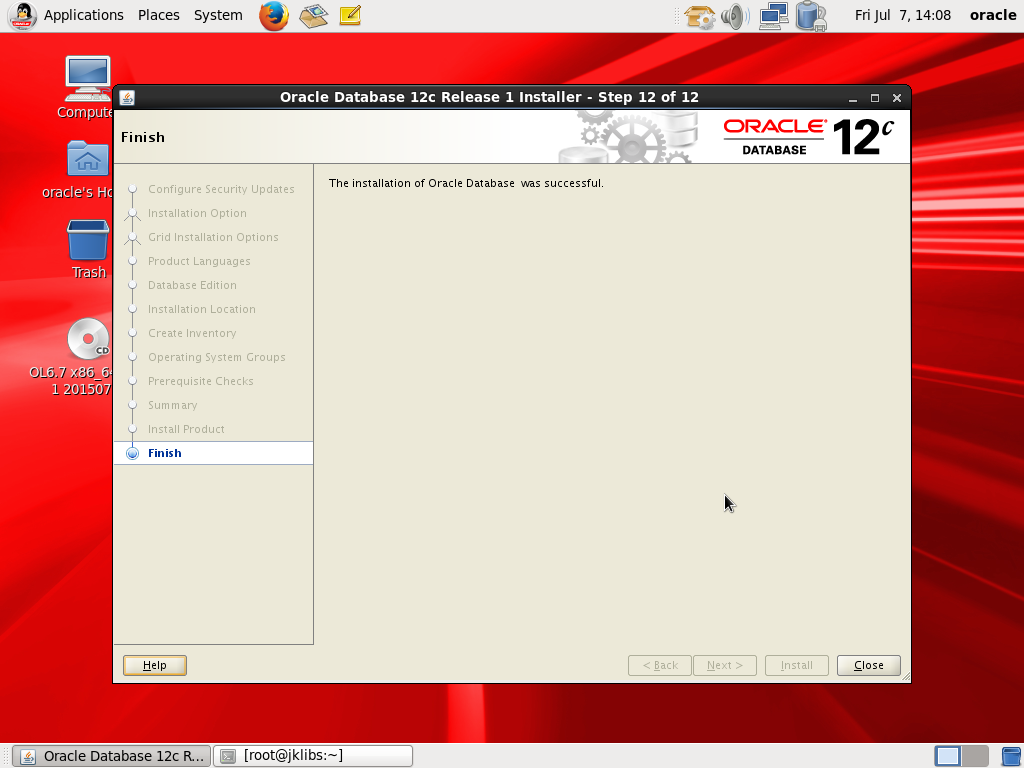Click the Help button
This screenshot has height=768, width=1024.
155,665
